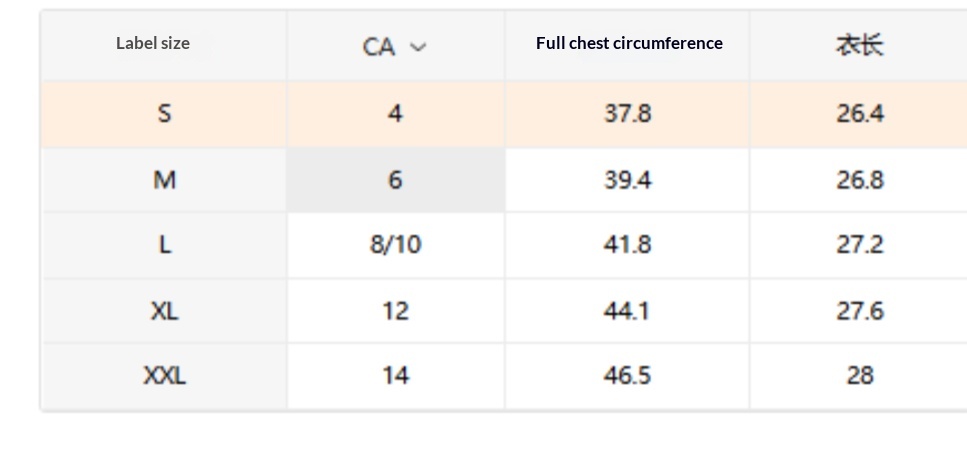Click the CA size 12 cell
Viewport: 967px width, 459px height.
pos(395,311)
